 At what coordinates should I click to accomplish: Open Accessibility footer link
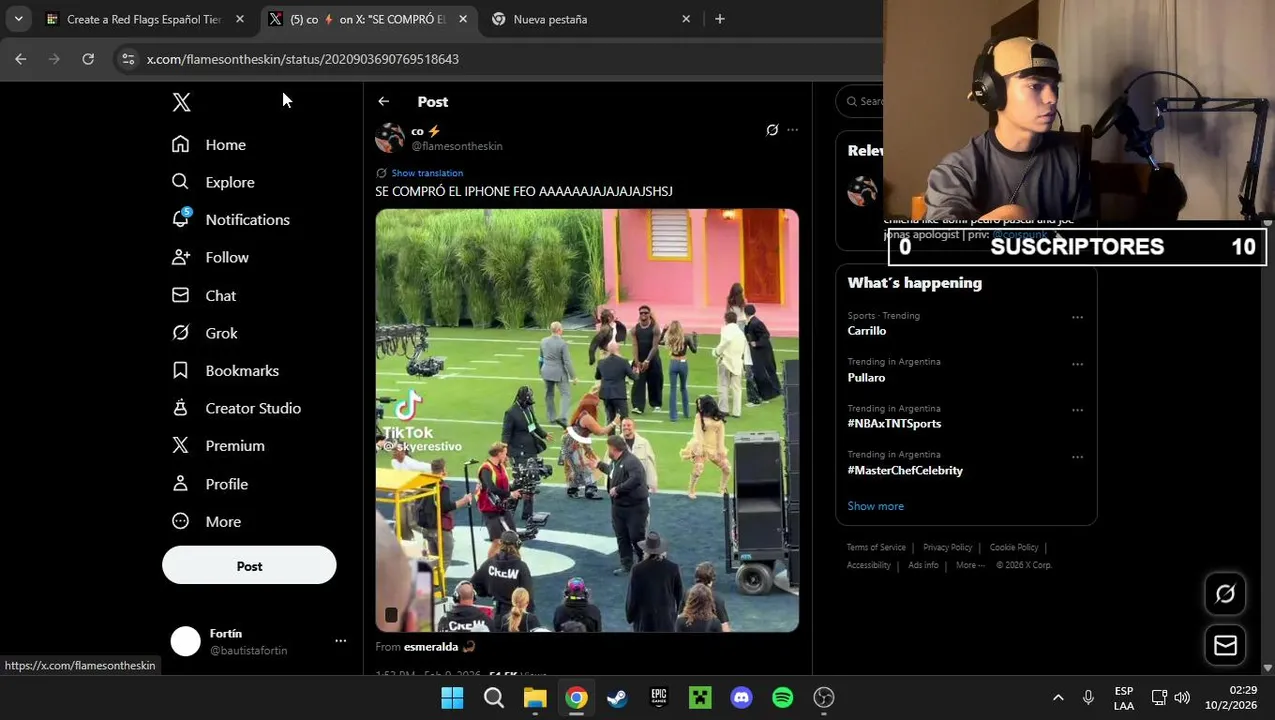pyautogui.click(x=868, y=565)
